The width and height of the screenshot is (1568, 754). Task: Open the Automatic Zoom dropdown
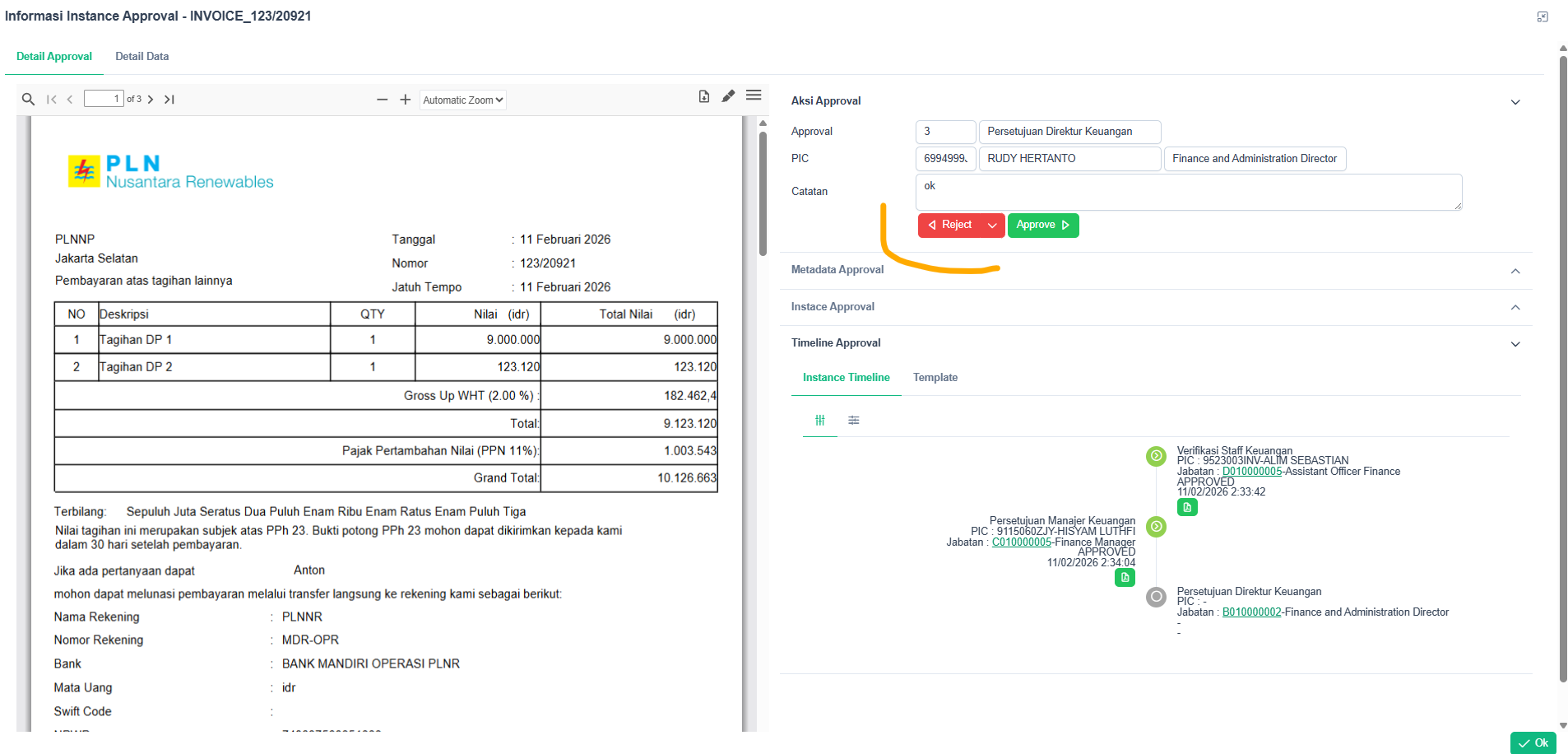[x=462, y=100]
